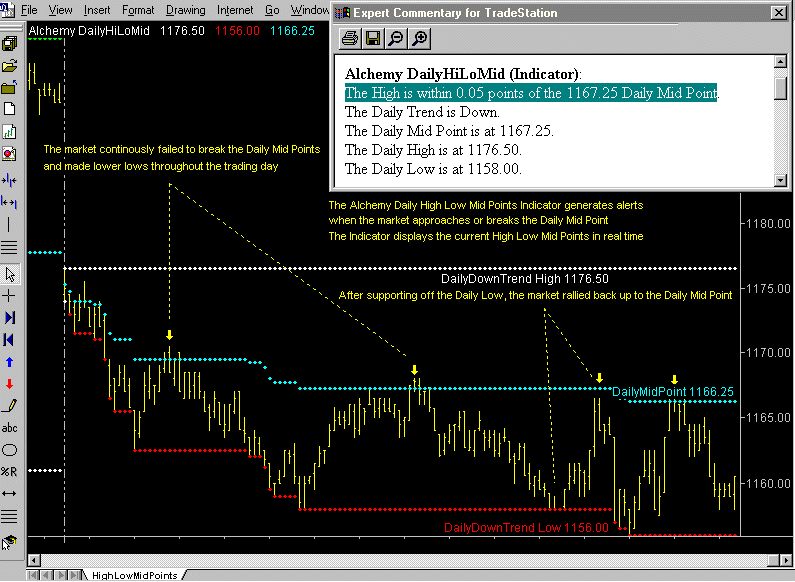Click highlighted line 'The High is within 0.05 points'
The height and width of the screenshot is (582, 795).
click(531, 93)
